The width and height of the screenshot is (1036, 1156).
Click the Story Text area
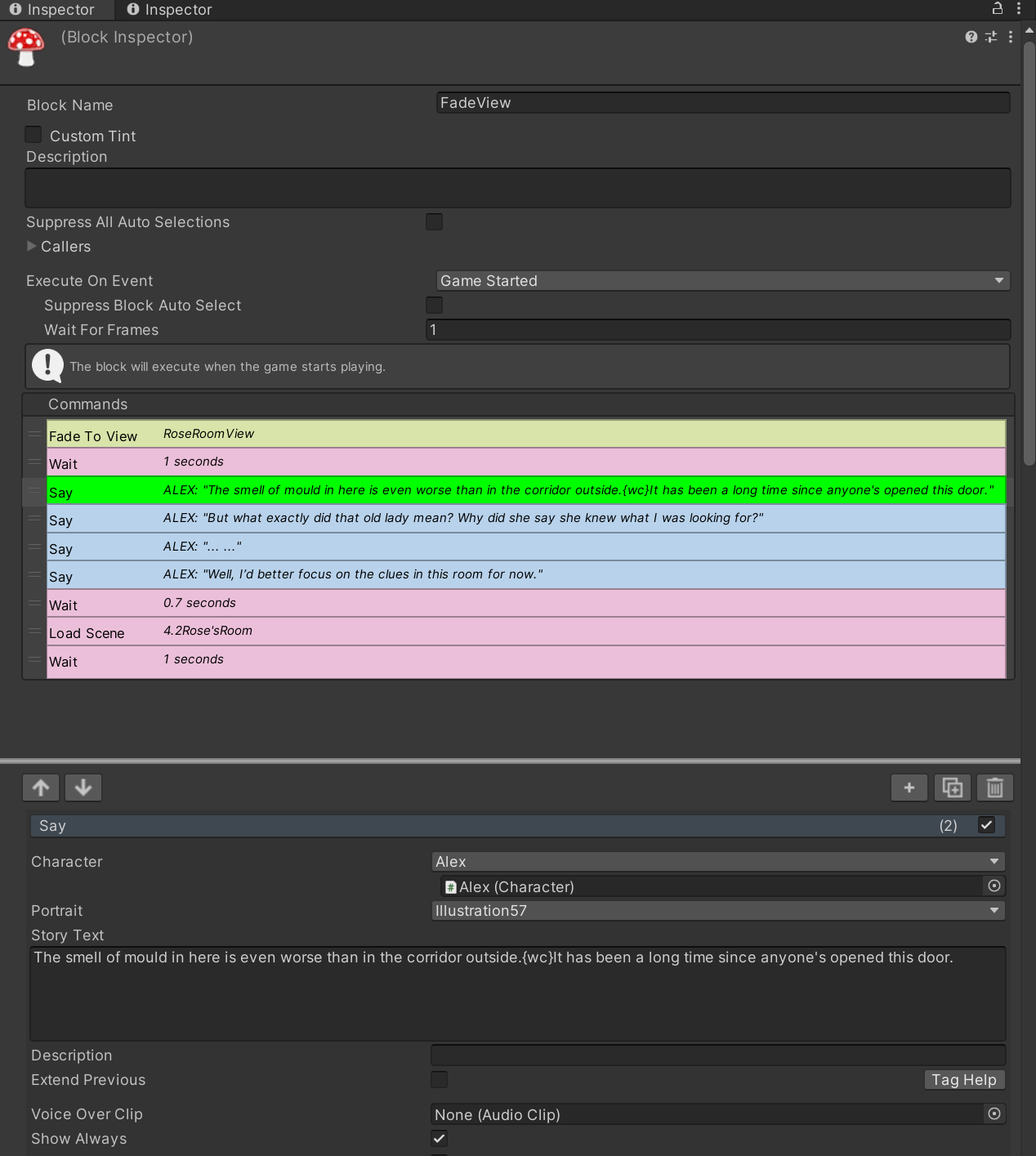(518, 993)
